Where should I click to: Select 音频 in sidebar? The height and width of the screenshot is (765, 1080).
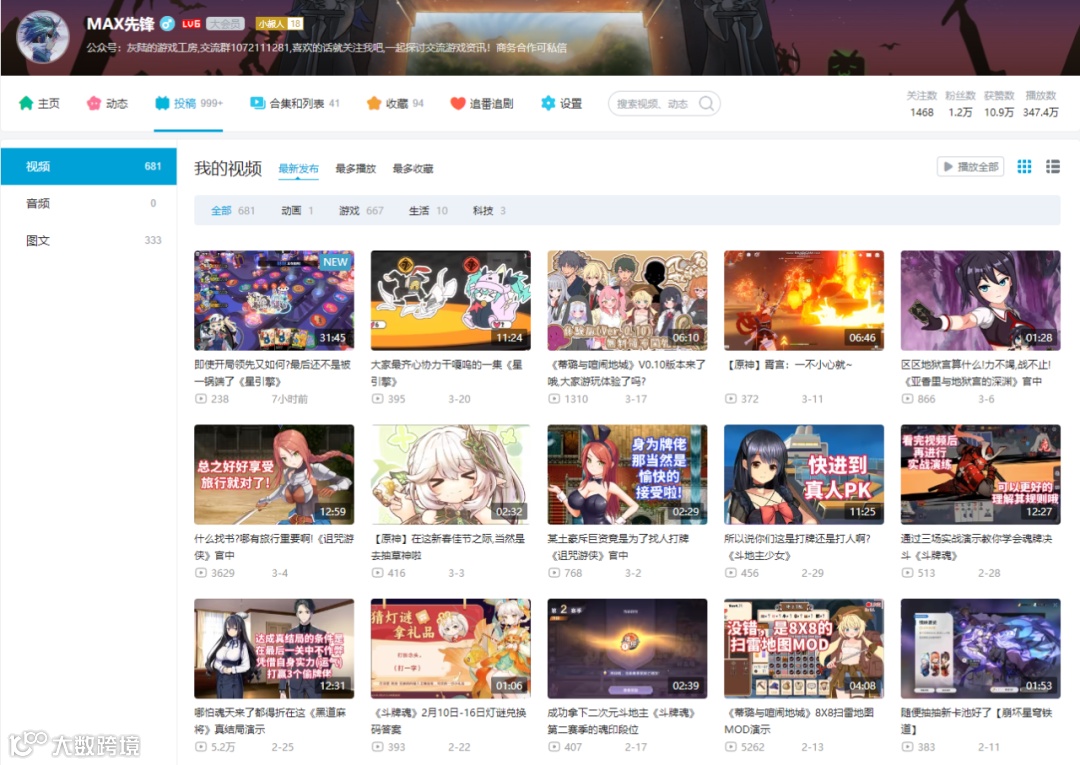pyautogui.click(x=88, y=203)
